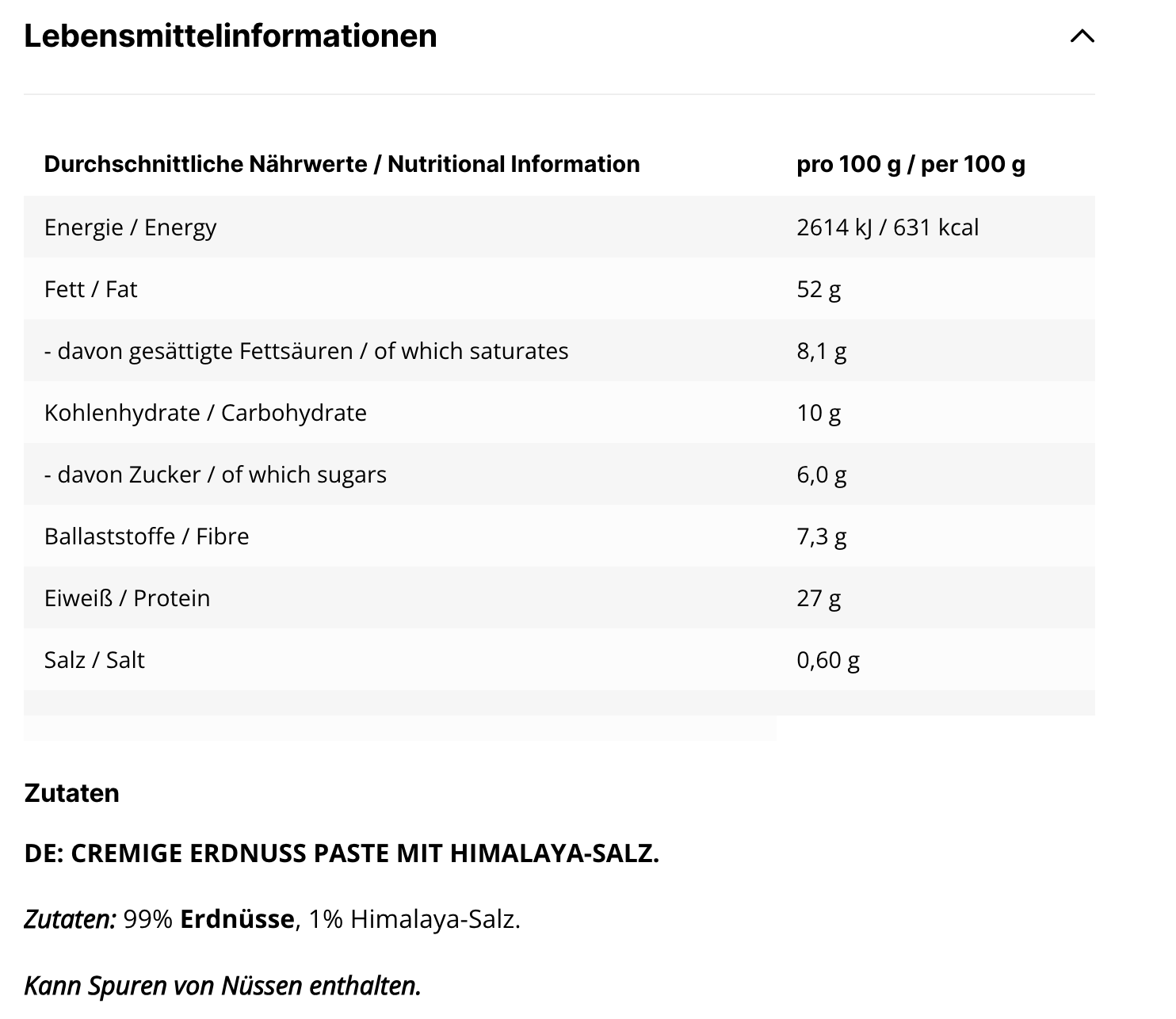Screen dimensions: 1176x1019
Task: Select the Fett / Fat row label
Action: 90,289
